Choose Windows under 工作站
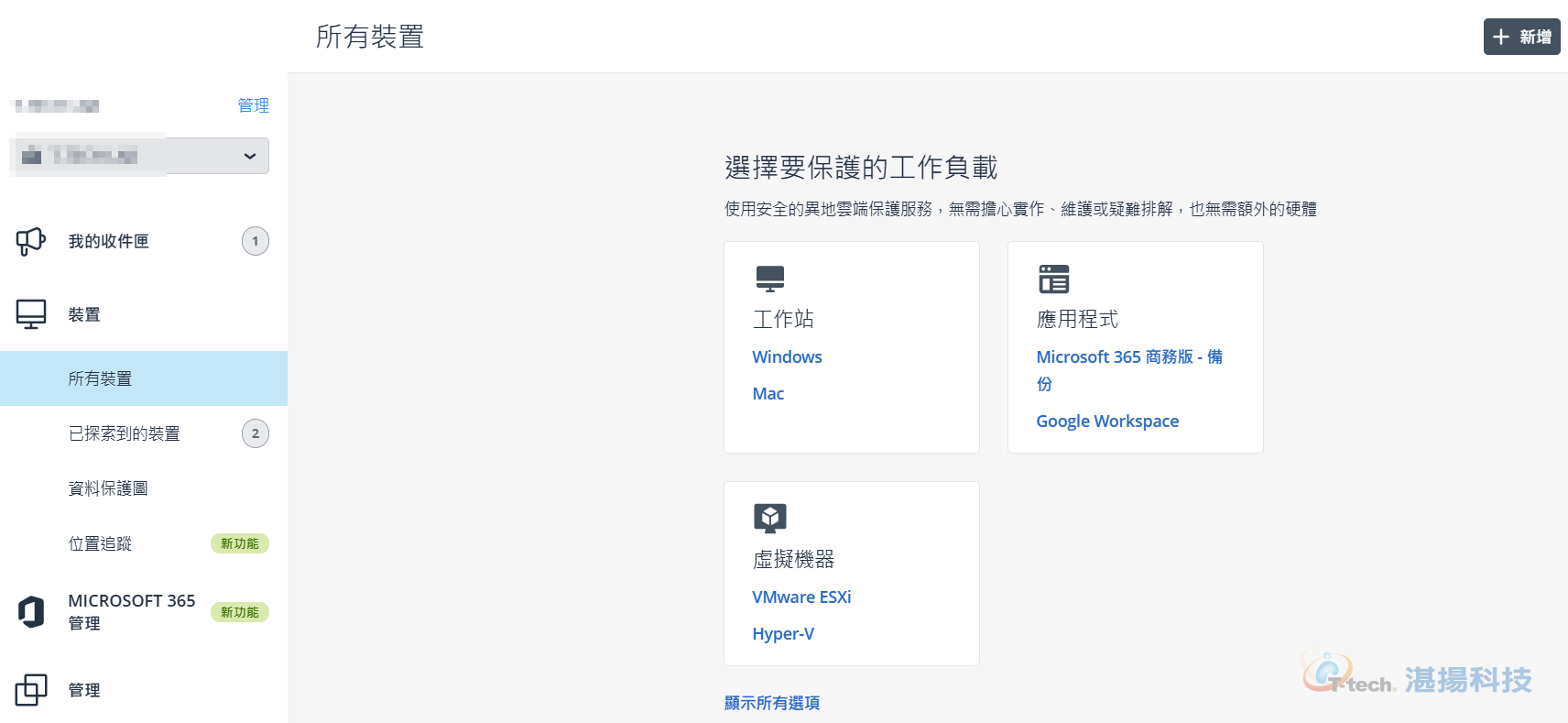 787,356
